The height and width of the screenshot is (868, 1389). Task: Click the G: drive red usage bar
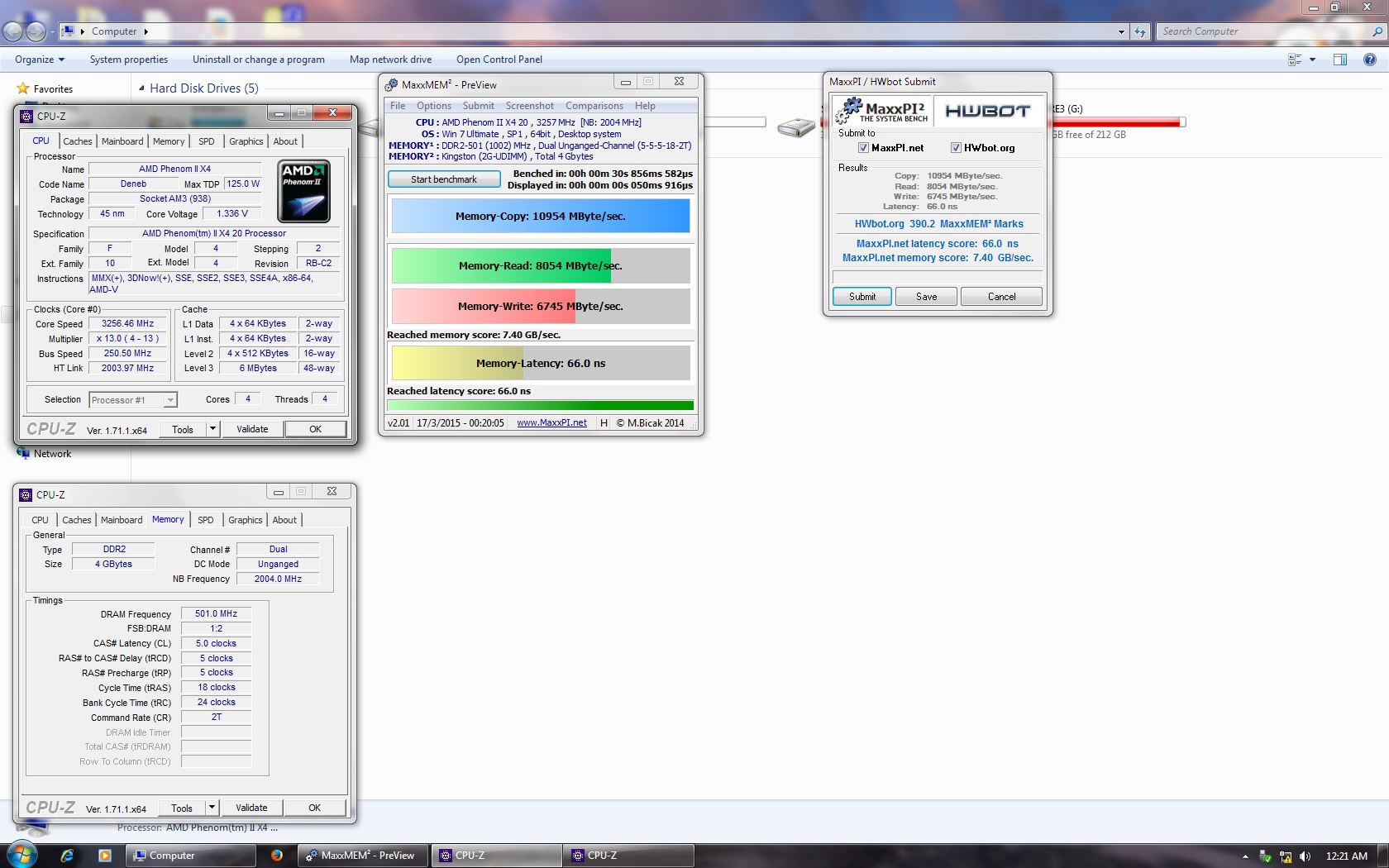(x=1117, y=122)
